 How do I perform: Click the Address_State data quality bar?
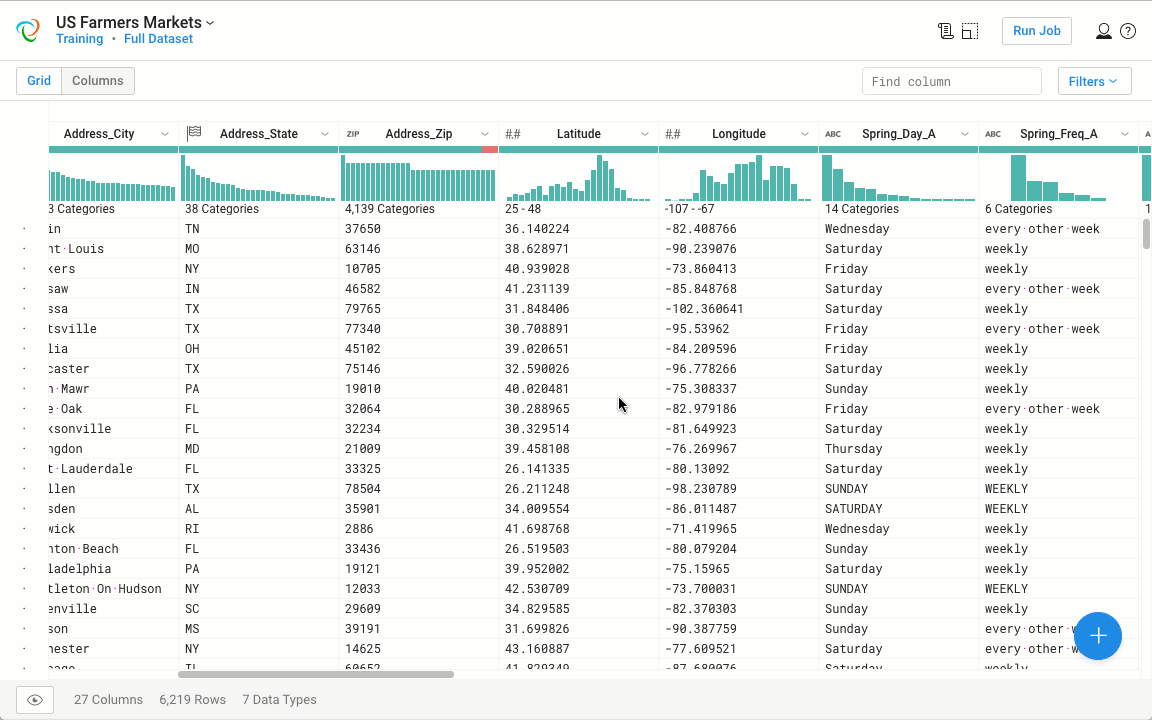[259, 150]
